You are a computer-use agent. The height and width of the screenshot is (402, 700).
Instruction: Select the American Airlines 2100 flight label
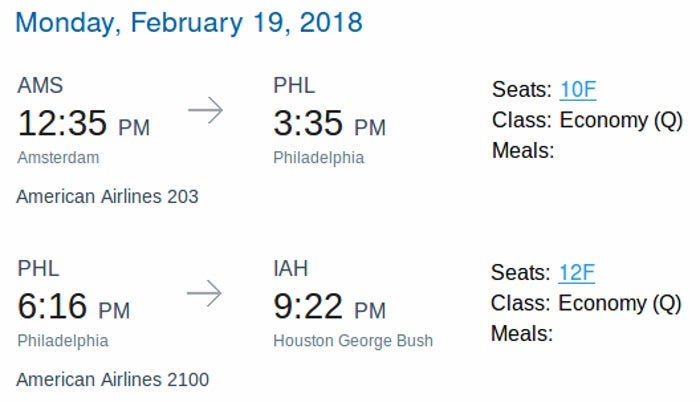click(x=112, y=379)
